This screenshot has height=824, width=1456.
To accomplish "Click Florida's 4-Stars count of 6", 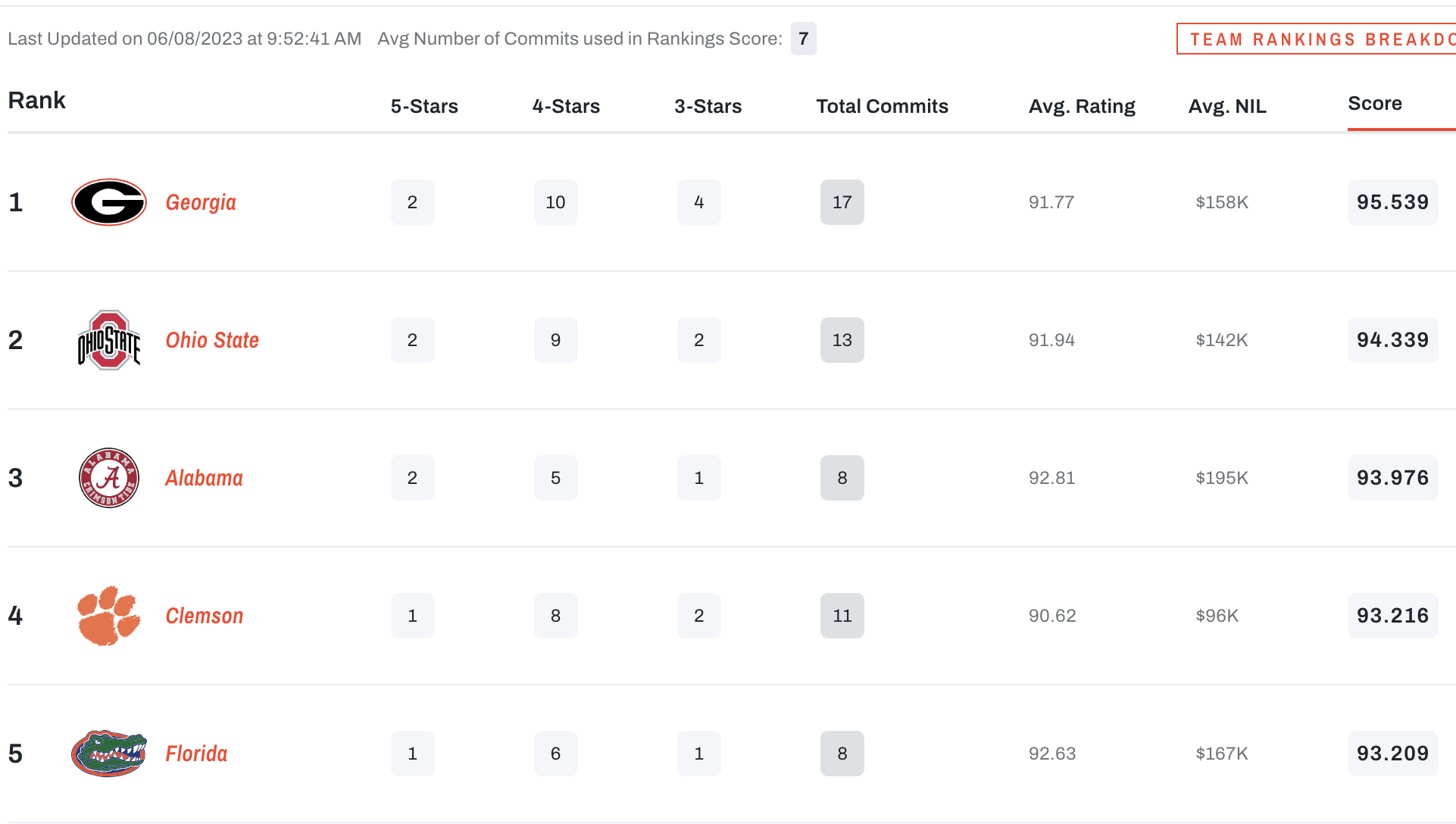I will [x=556, y=754].
